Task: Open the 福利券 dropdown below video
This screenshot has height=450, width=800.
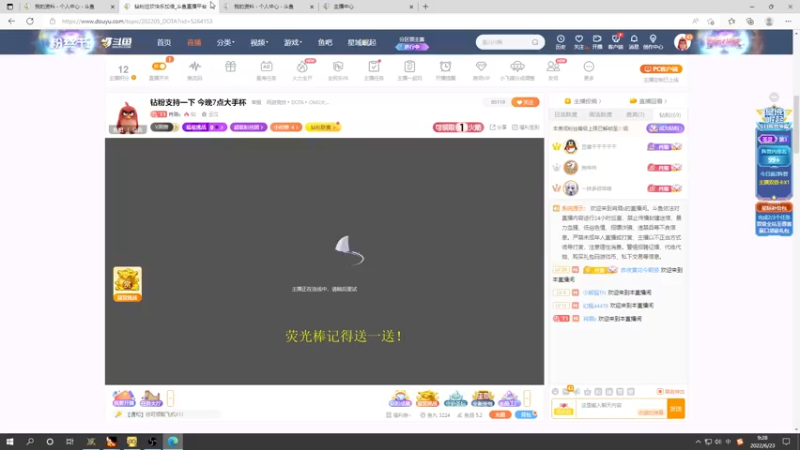Action: [398, 415]
